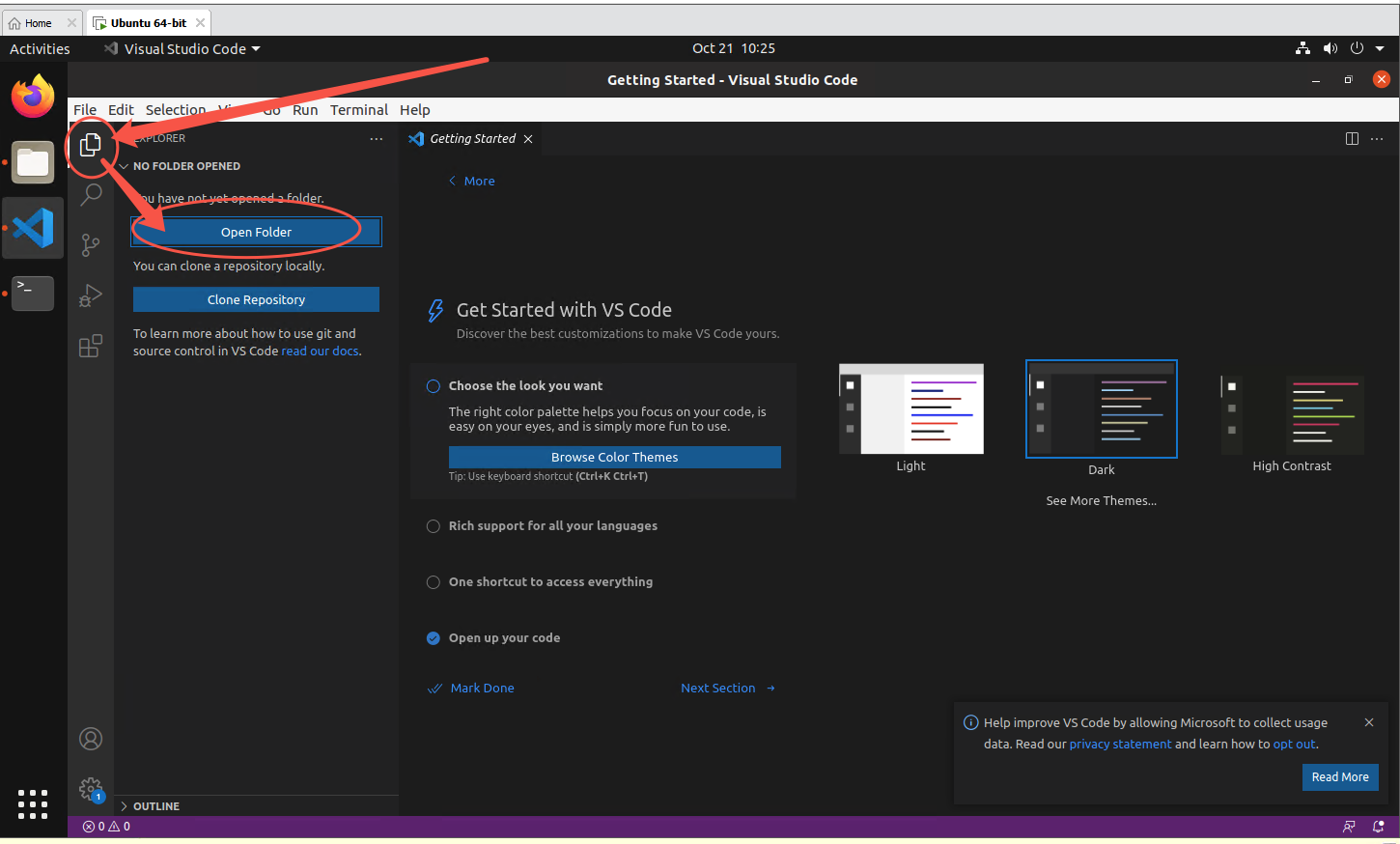Viewport: 1400px width, 844px height.
Task: Follow the 'privacy statement' link
Action: (1120, 745)
